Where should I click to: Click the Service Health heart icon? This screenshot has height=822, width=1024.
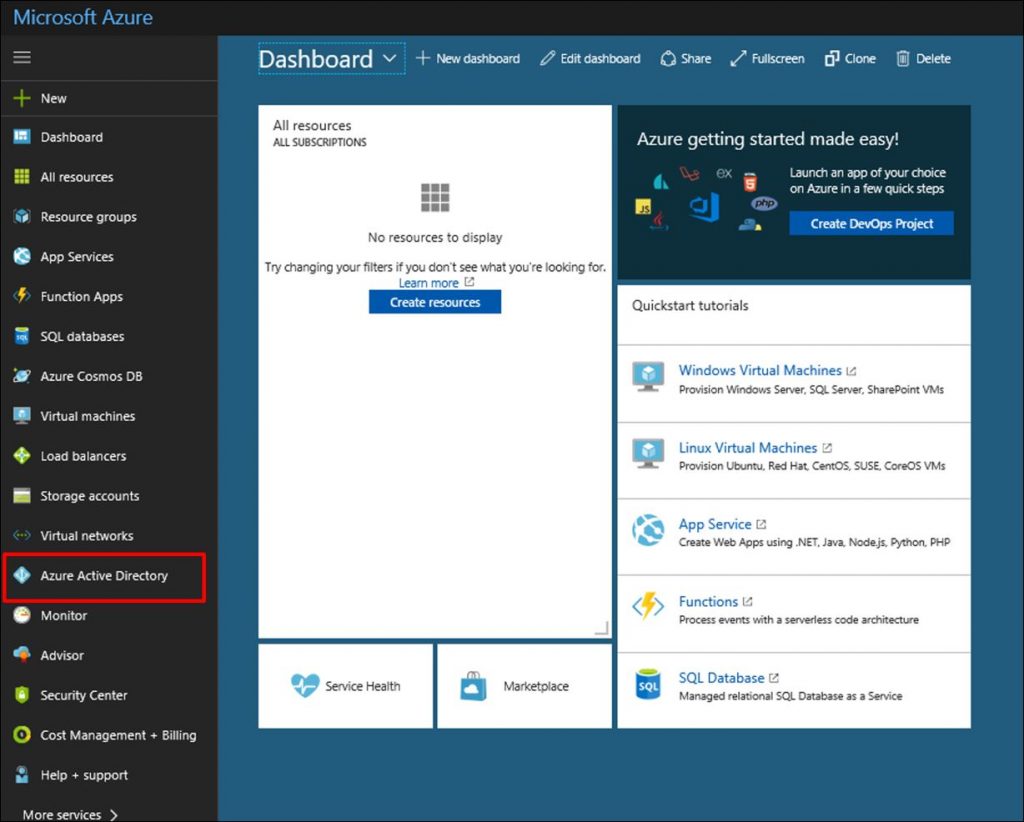click(305, 686)
